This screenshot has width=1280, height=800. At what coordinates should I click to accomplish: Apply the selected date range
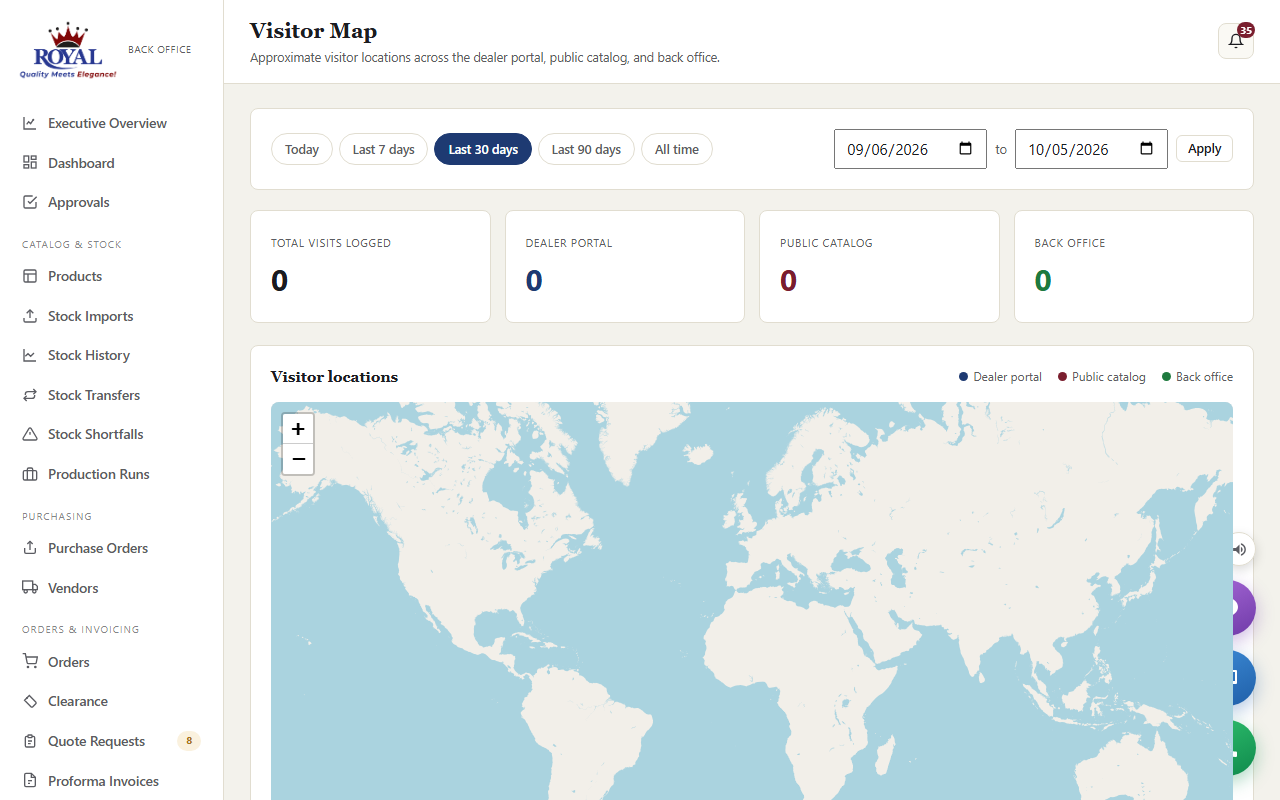click(1204, 149)
